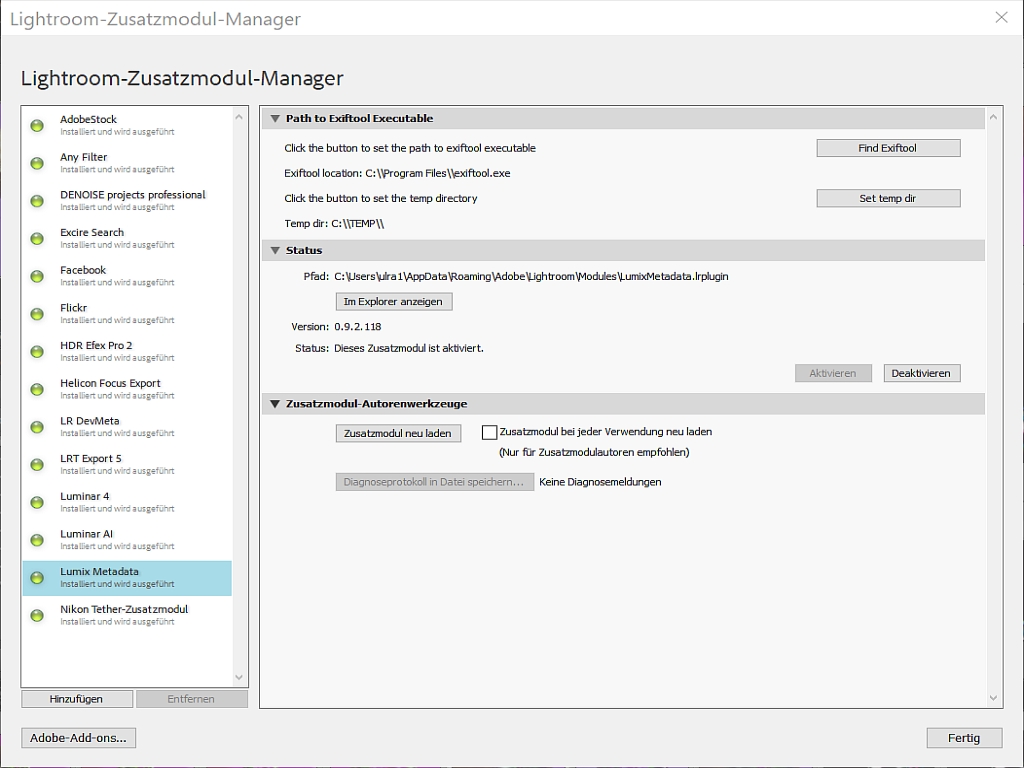Click the green status icon beside AdobeStock

36,125
